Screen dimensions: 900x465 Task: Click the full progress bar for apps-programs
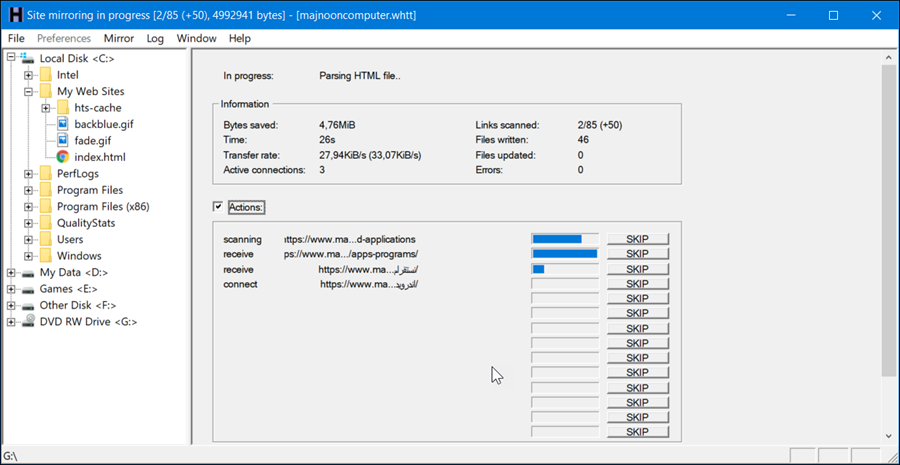(565, 254)
